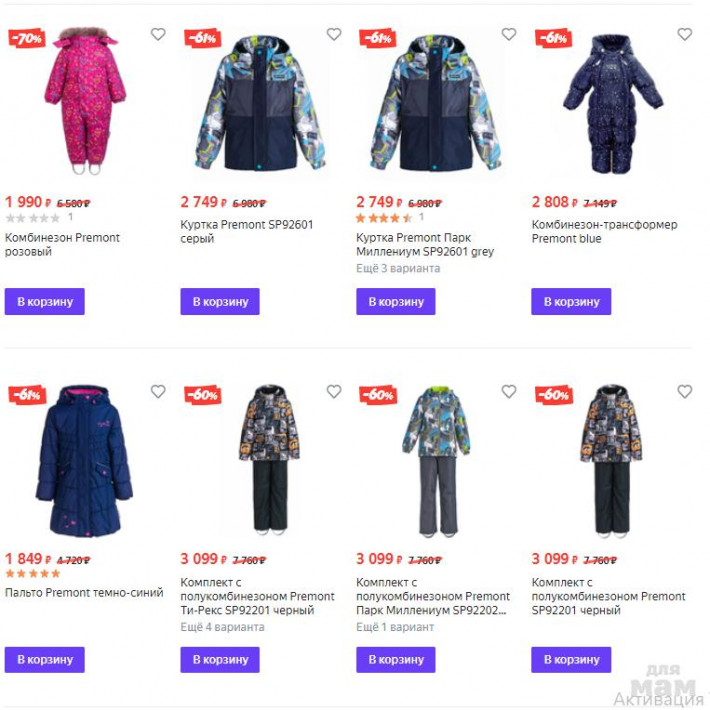Open Ещё 1 вариант for SP92202 set

point(395,627)
